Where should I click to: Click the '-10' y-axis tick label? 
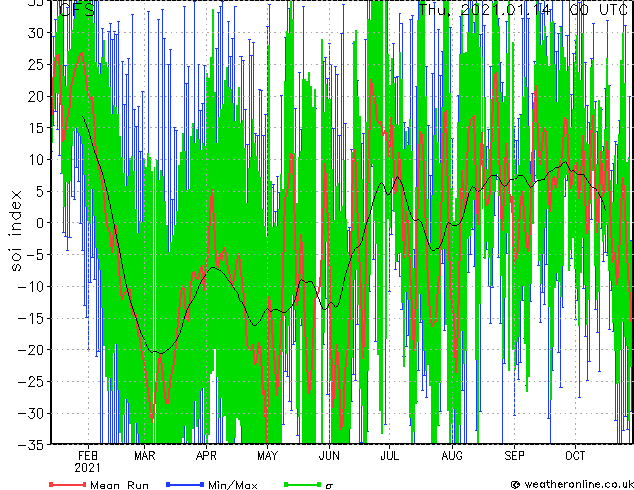pos(31,286)
